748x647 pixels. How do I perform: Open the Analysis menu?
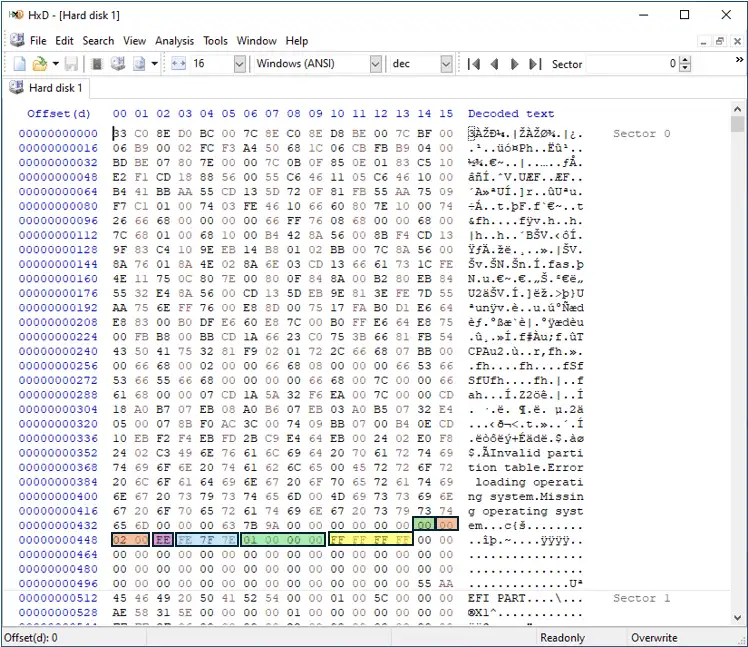click(x=174, y=41)
